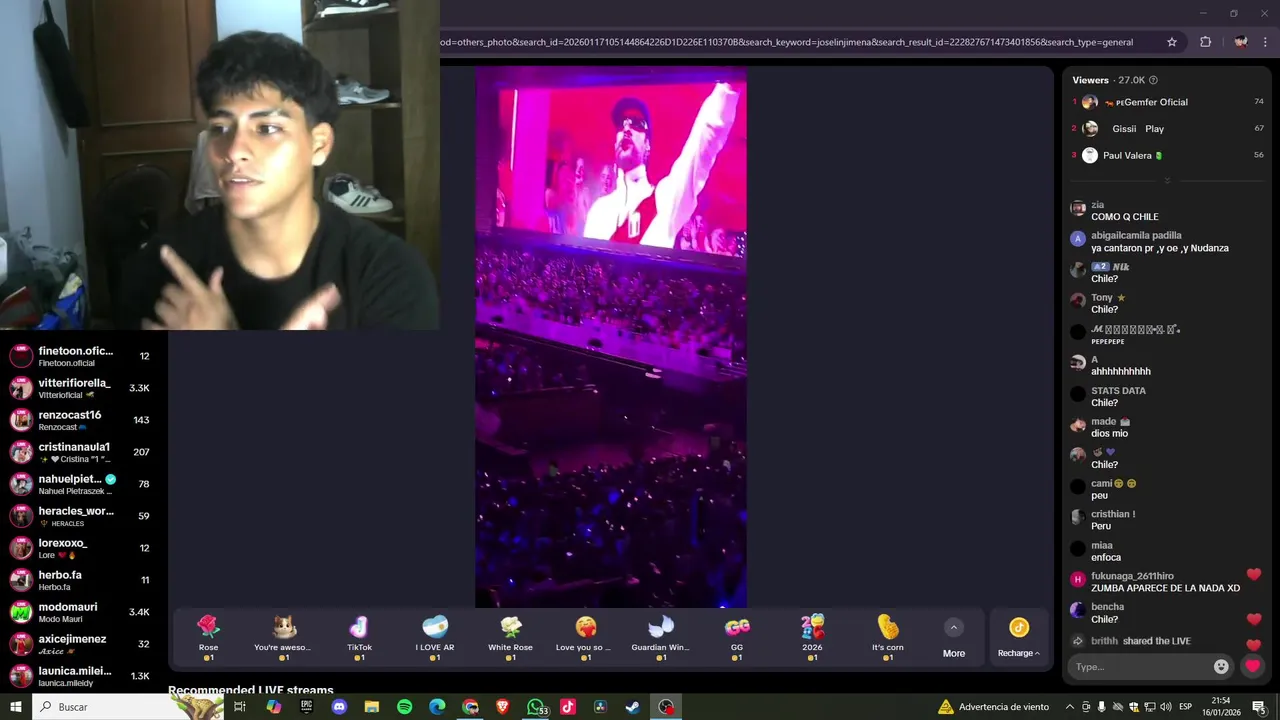Open Epic Games launcher from taskbar

(x=306, y=707)
